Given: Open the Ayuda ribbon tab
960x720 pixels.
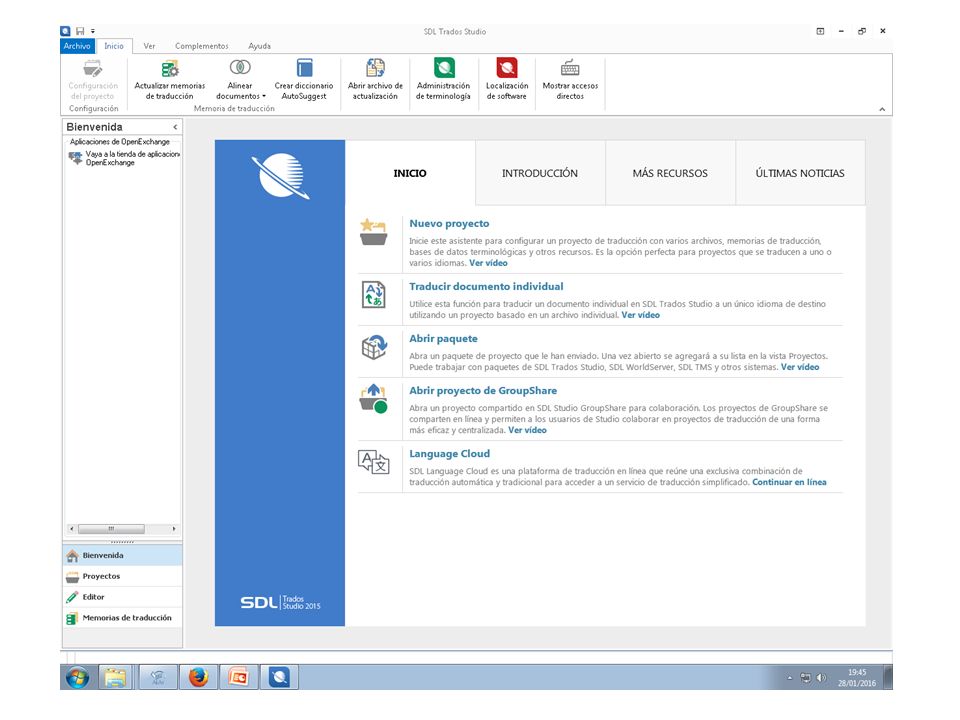Looking at the screenshot, I should tap(260, 46).
